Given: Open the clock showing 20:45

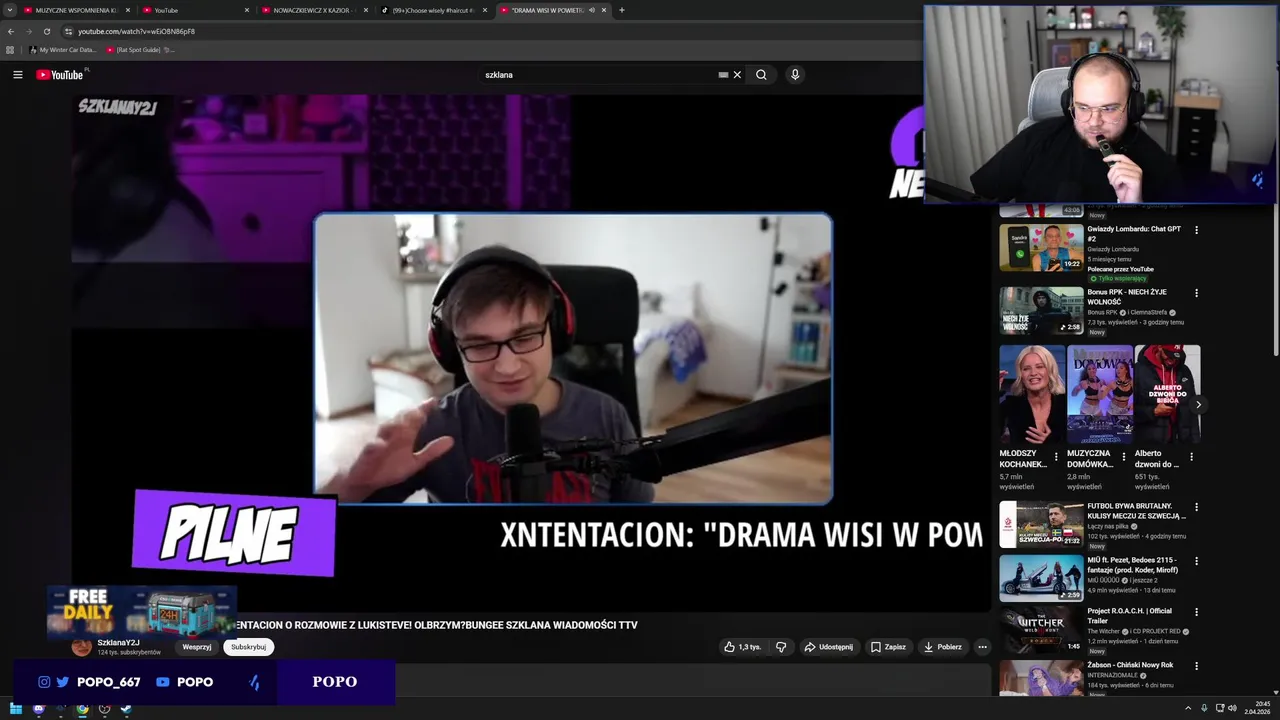Looking at the screenshot, I should [x=1257, y=709].
